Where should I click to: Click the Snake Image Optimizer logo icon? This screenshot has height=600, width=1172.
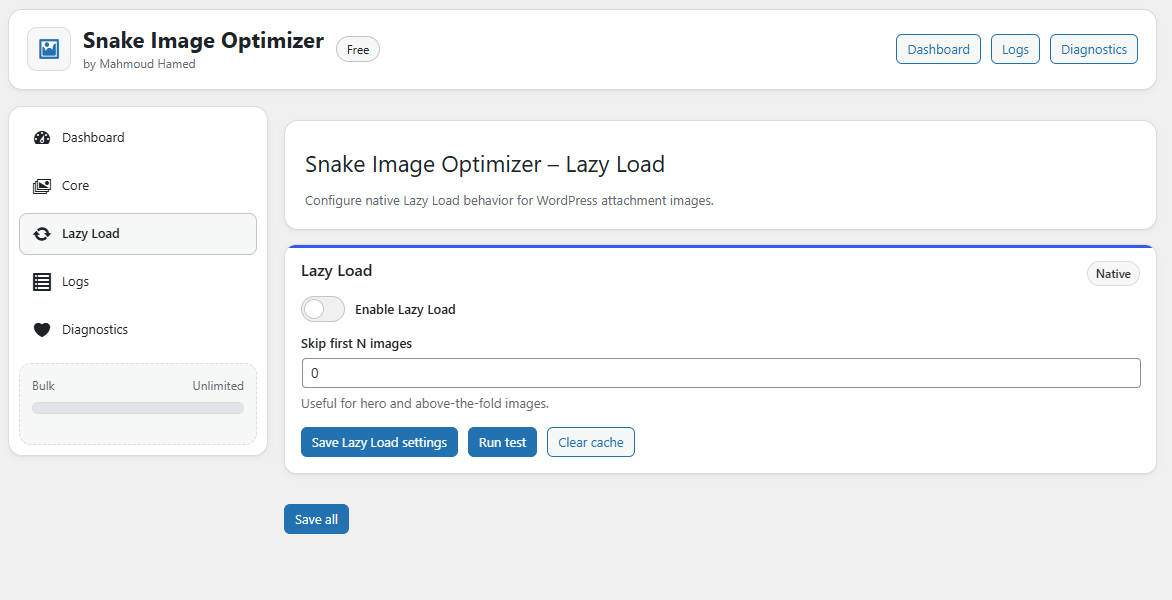point(49,49)
